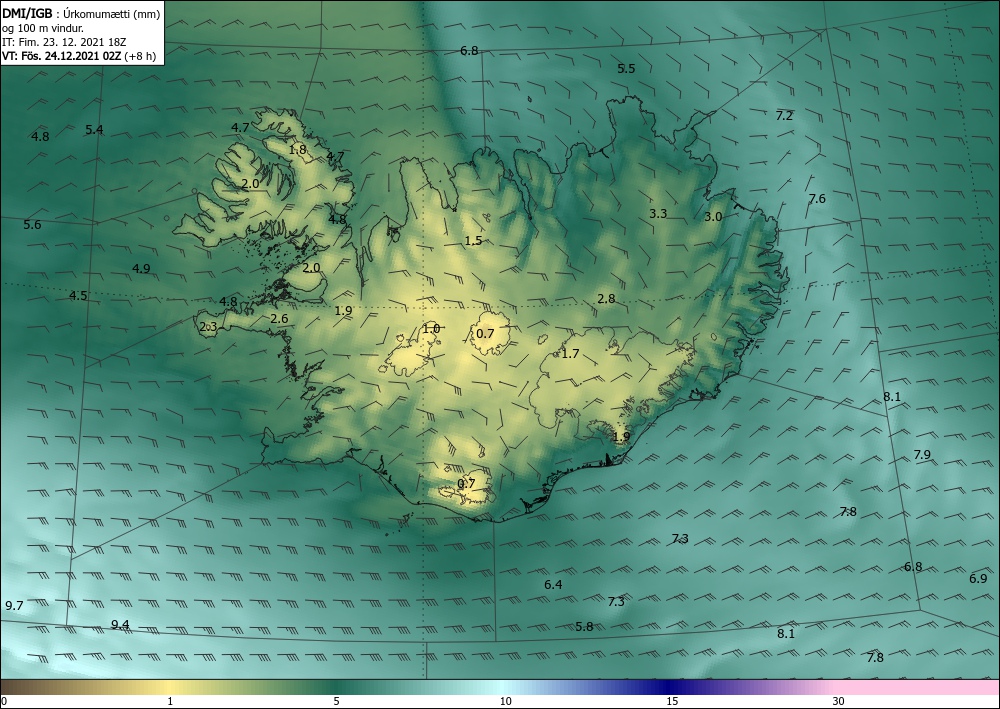Click the color scale tick label 10
Viewport: 1000px width, 709px height.
505,701
